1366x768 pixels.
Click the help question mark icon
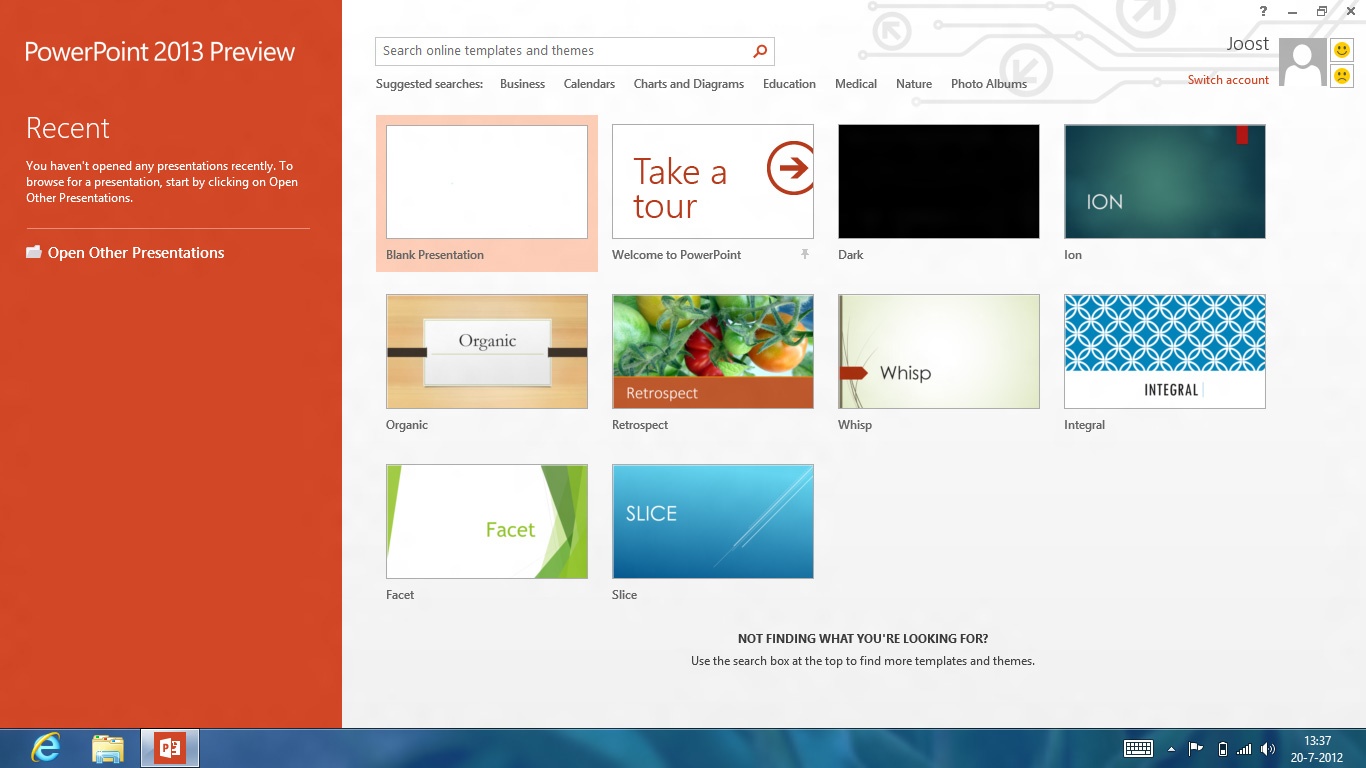tap(1264, 11)
